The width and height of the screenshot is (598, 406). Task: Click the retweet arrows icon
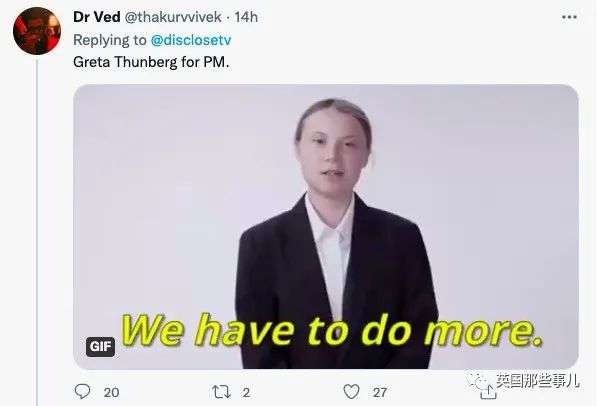221,392
